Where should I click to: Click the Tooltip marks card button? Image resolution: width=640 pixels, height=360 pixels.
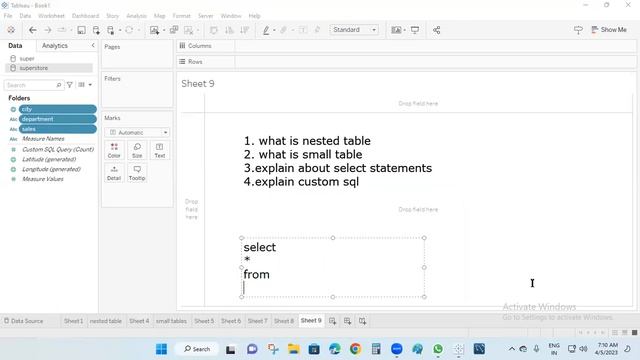(137, 173)
